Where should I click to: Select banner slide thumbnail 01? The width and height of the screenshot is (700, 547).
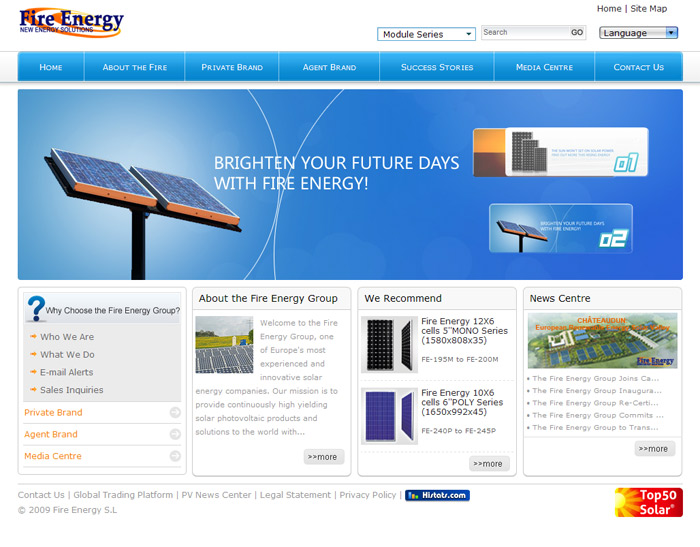pyautogui.click(x=561, y=152)
